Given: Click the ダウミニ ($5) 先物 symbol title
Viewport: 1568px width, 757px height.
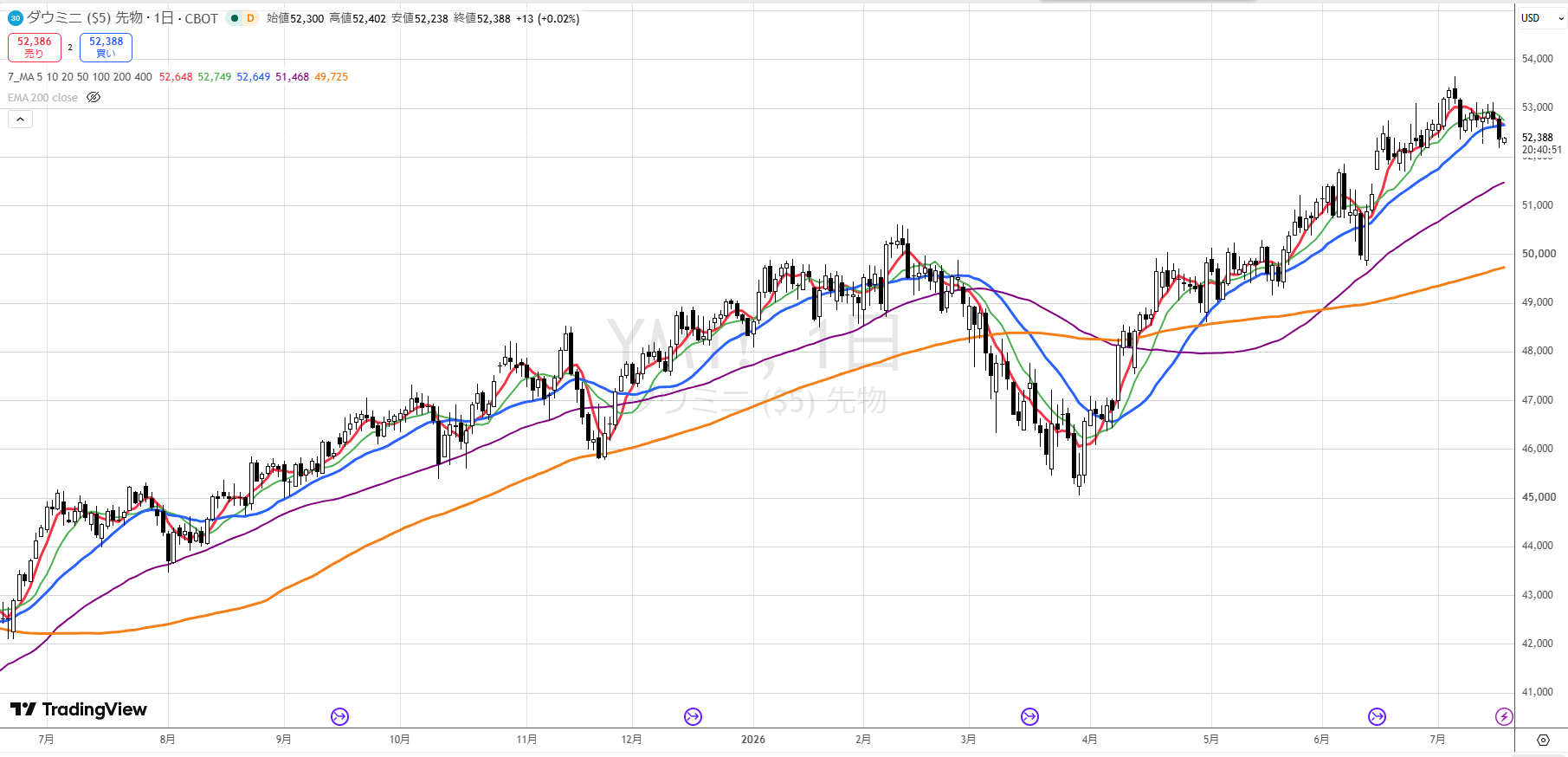Looking at the screenshot, I should tap(85, 18).
